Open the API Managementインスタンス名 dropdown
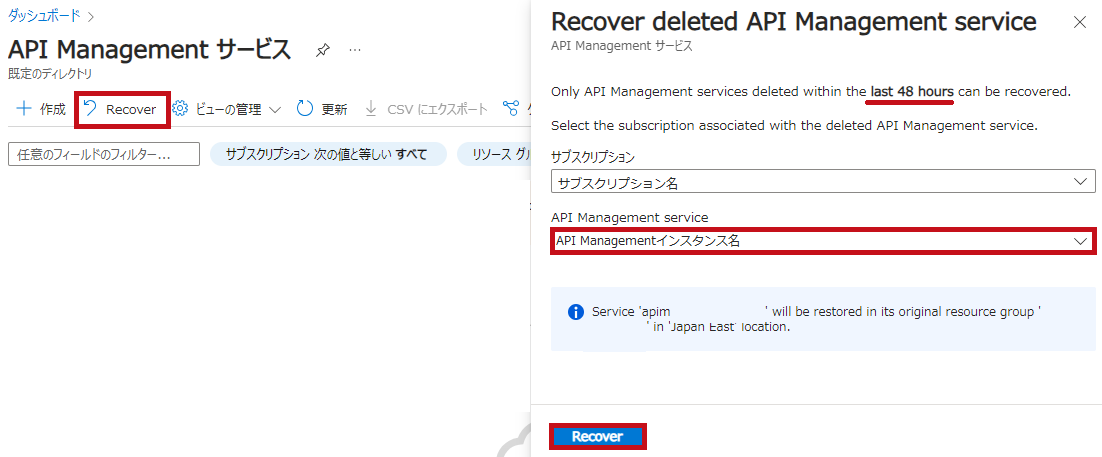Image resolution: width=1102 pixels, height=457 pixels. tap(823, 240)
